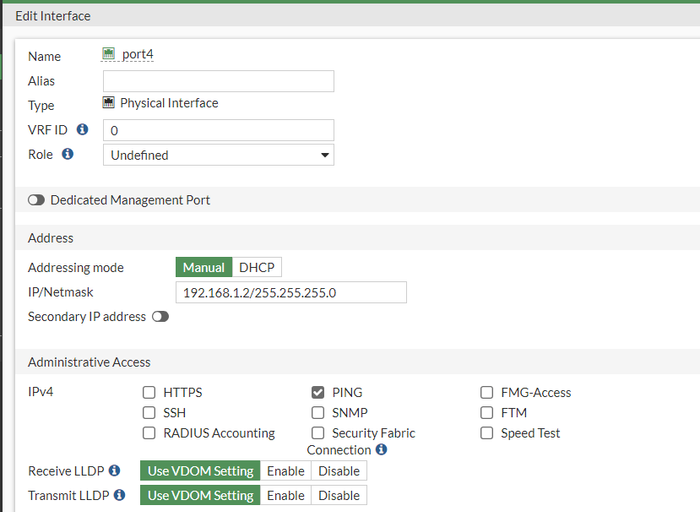Screen dimensions: 700x512
Task: Click the port4 interface icon
Action: (x=109, y=55)
